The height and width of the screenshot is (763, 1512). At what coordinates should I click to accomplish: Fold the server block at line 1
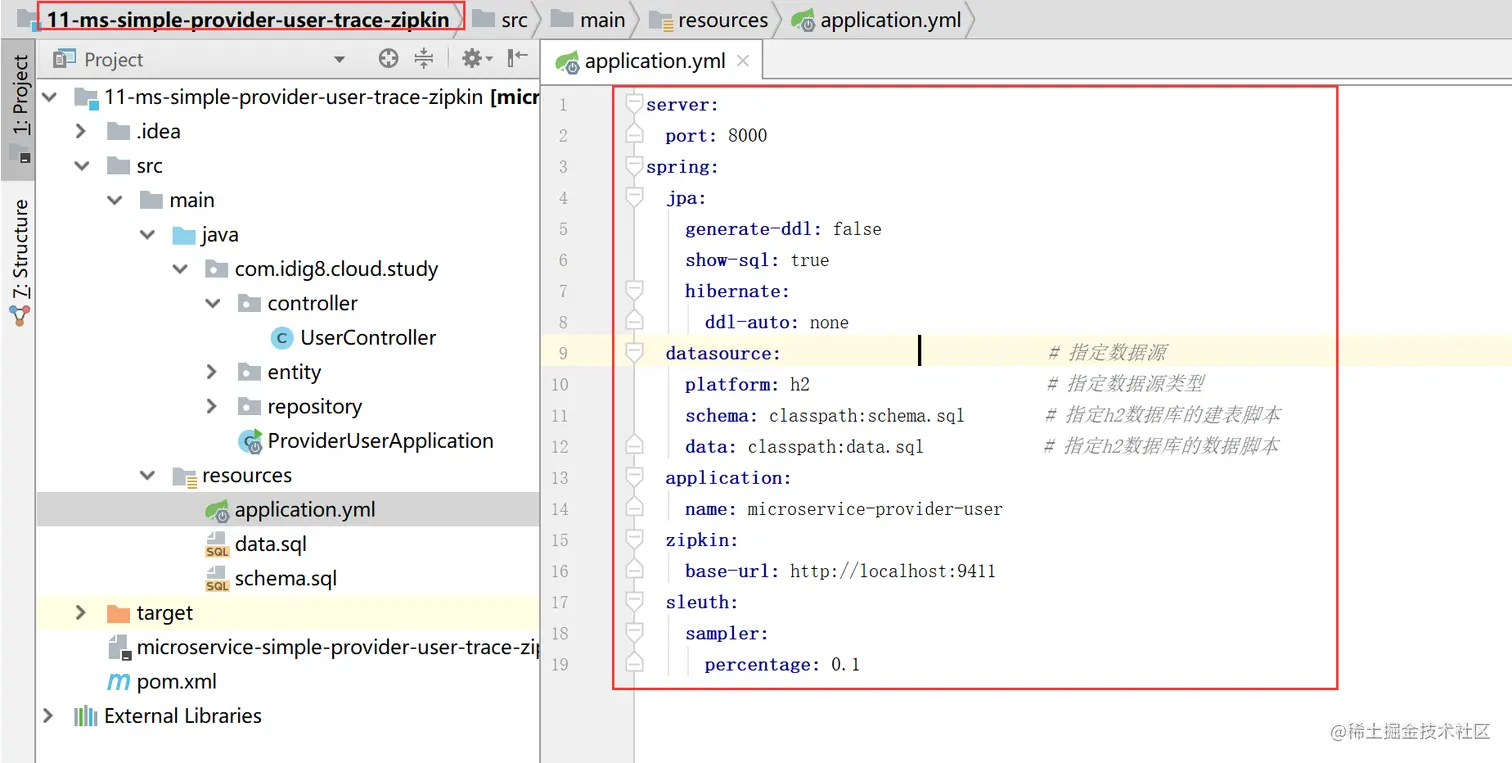[x=633, y=104]
